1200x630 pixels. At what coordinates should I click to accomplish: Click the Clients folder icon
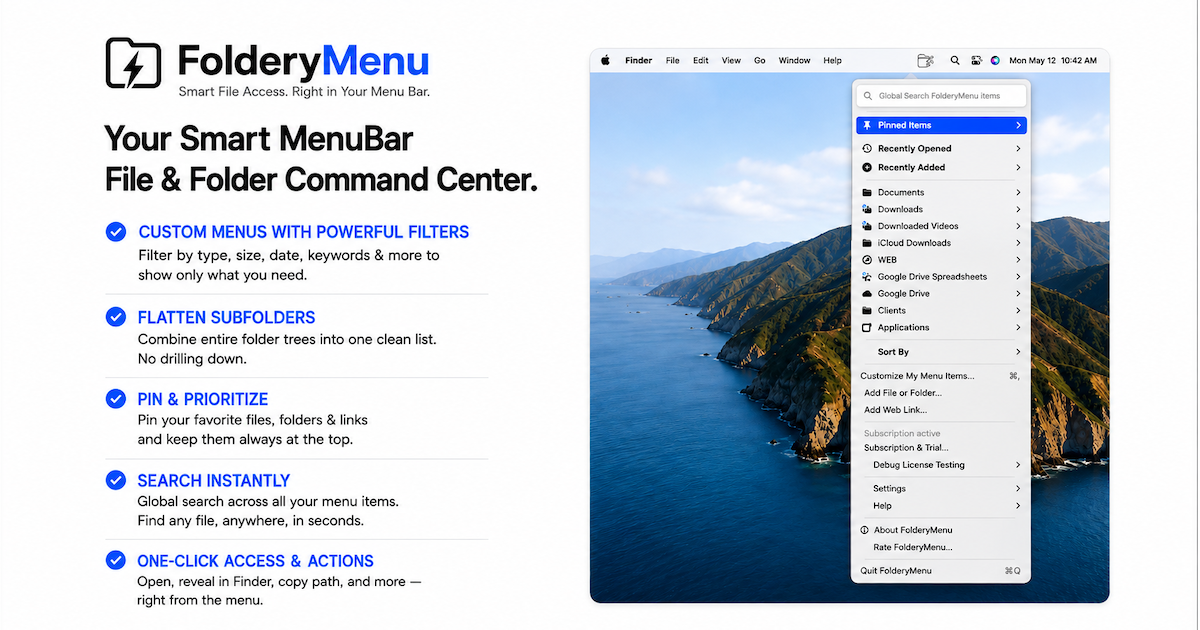(x=867, y=311)
